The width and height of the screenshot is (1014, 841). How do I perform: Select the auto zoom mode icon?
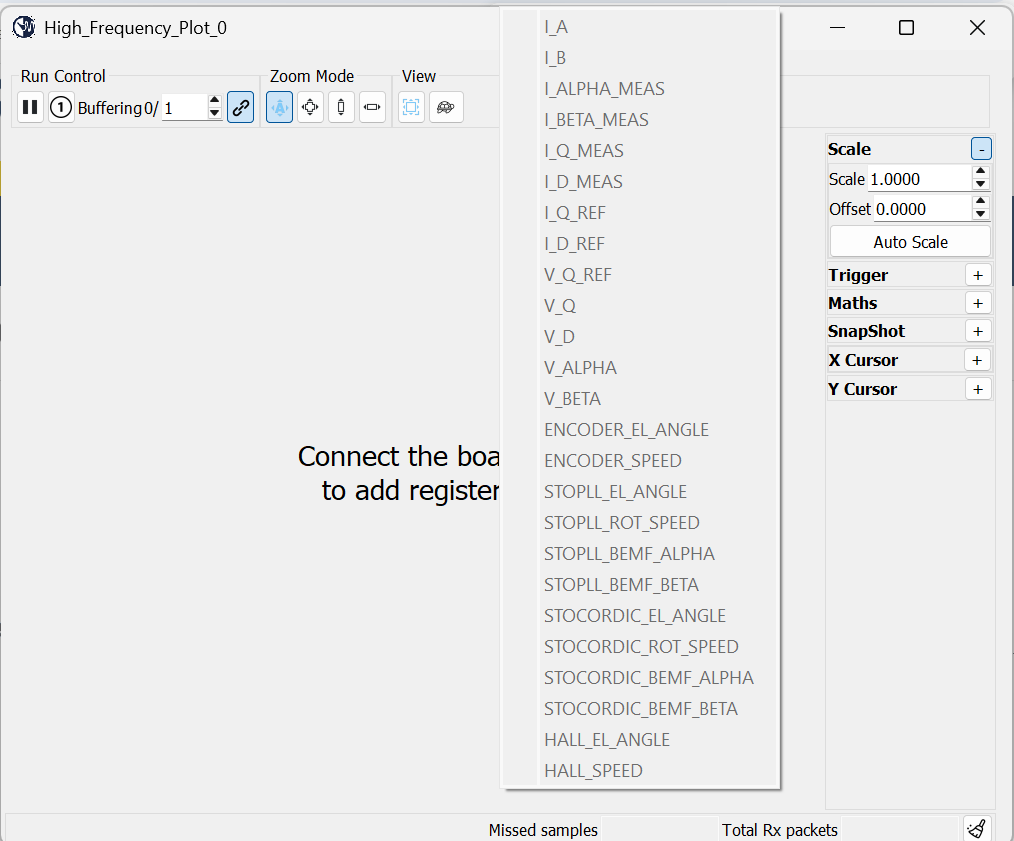pyautogui.click(x=279, y=107)
